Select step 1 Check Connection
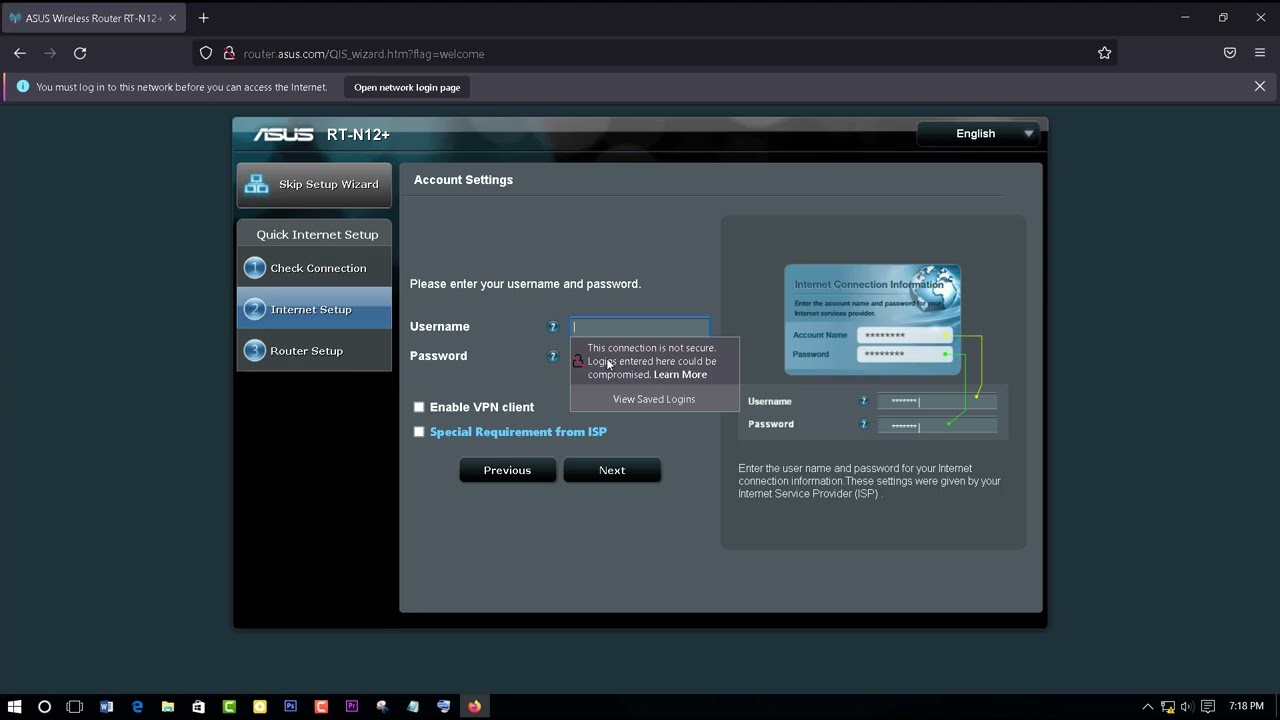The width and height of the screenshot is (1280, 720). [314, 268]
